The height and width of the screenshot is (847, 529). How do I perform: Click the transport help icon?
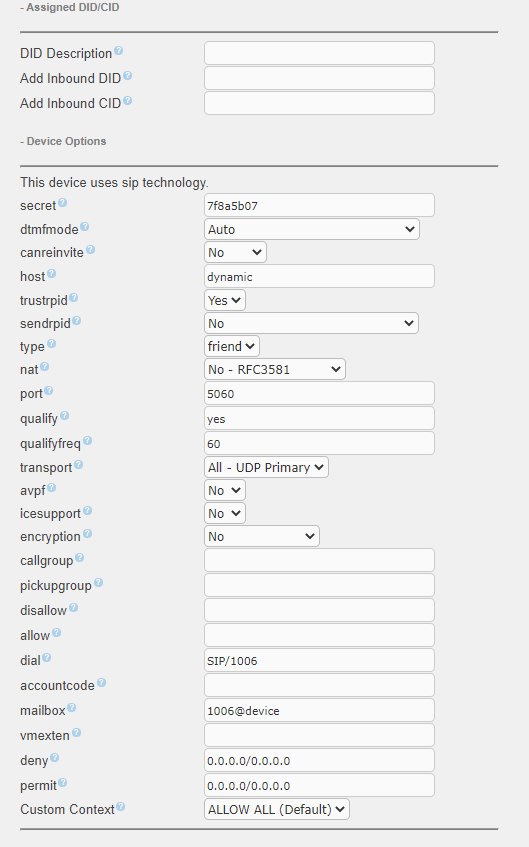[78, 465]
